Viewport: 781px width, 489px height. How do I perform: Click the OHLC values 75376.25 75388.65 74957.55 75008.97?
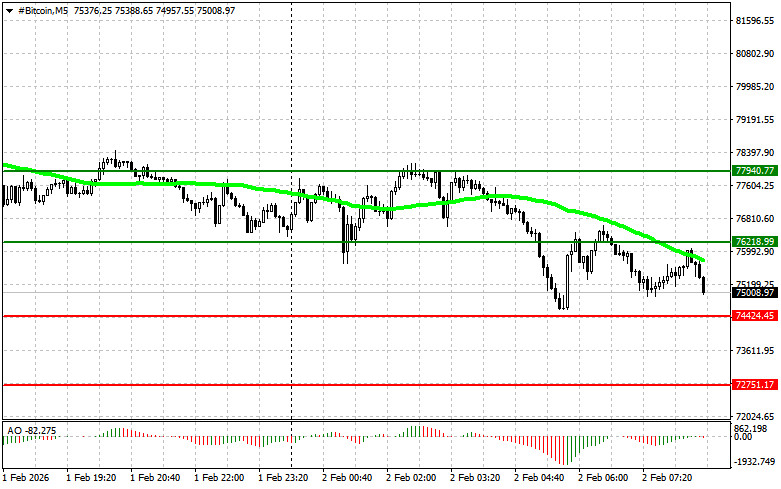coord(154,10)
